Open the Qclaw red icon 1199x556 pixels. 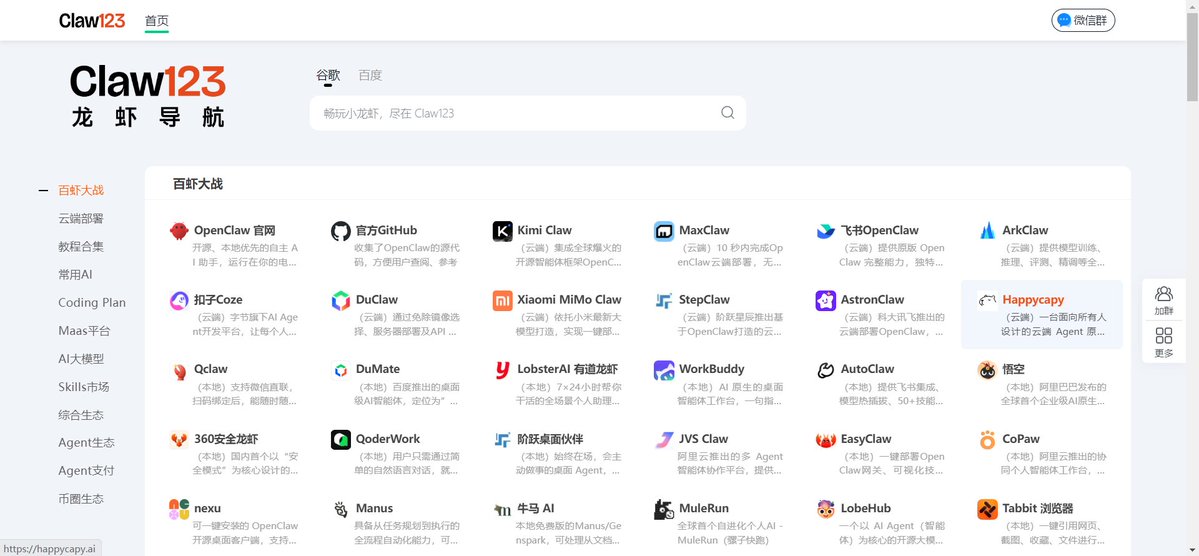click(179, 370)
